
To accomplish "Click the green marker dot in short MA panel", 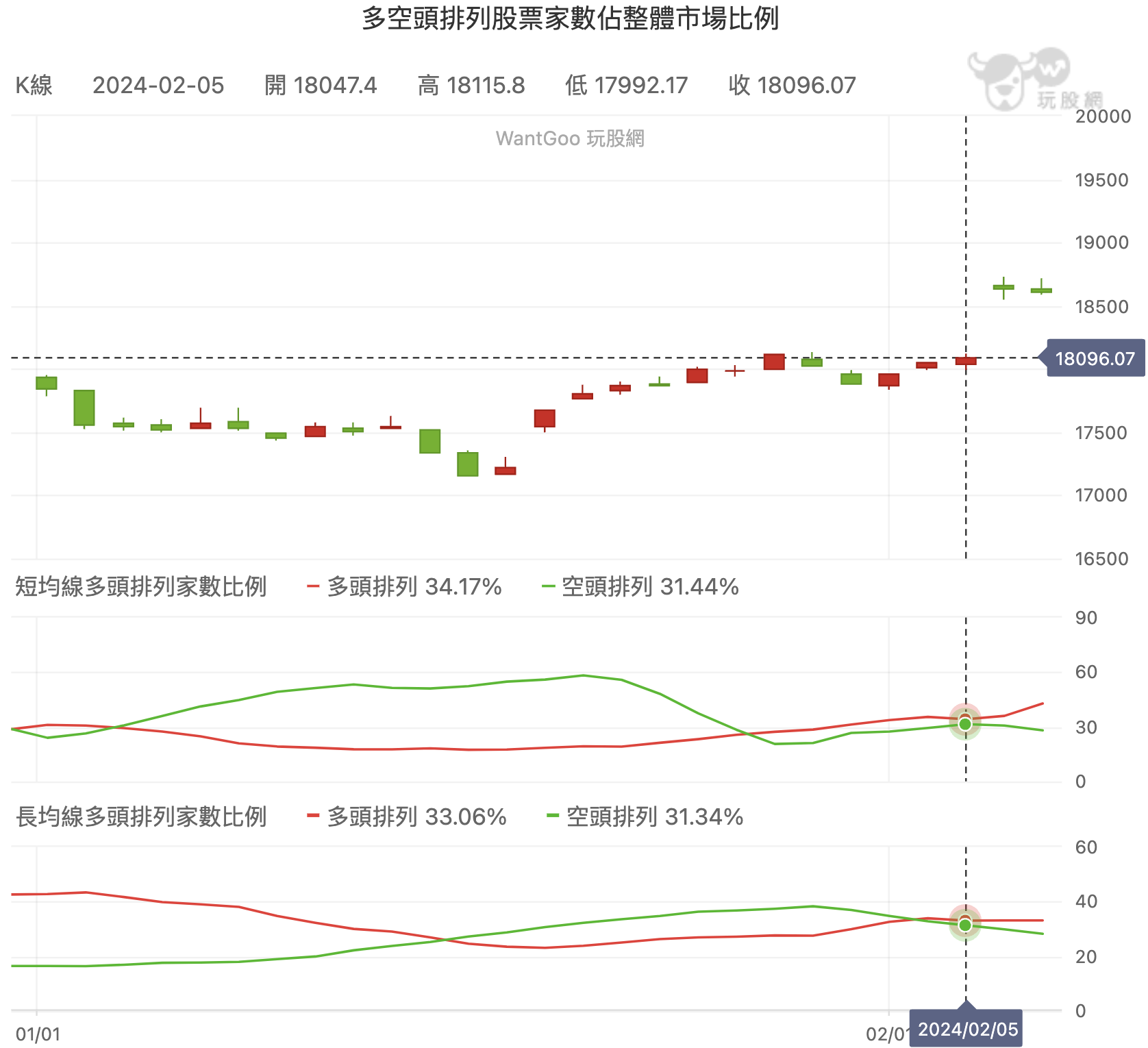I will point(965,724).
